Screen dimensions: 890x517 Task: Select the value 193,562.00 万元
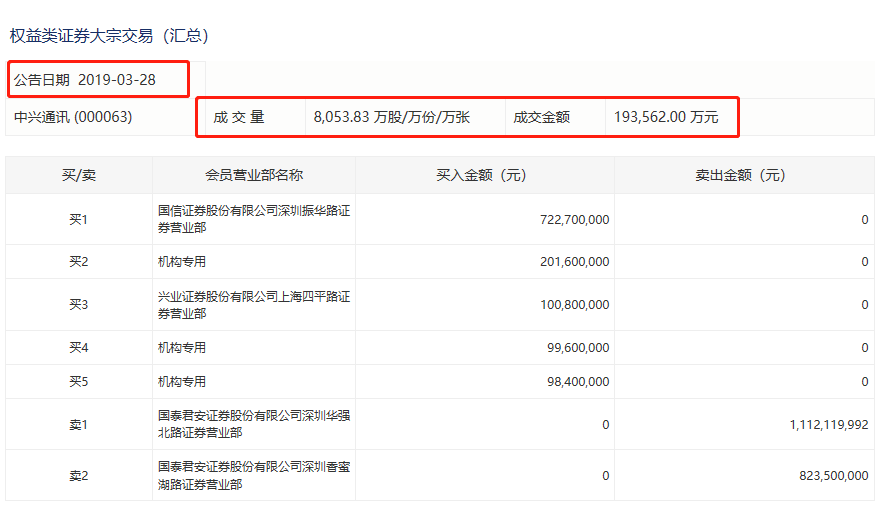pos(666,117)
